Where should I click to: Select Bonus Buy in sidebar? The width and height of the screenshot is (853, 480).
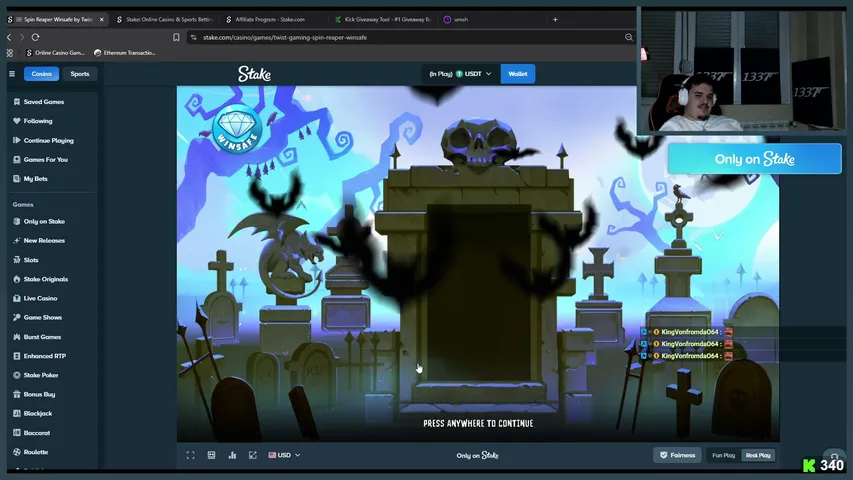[39, 395]
